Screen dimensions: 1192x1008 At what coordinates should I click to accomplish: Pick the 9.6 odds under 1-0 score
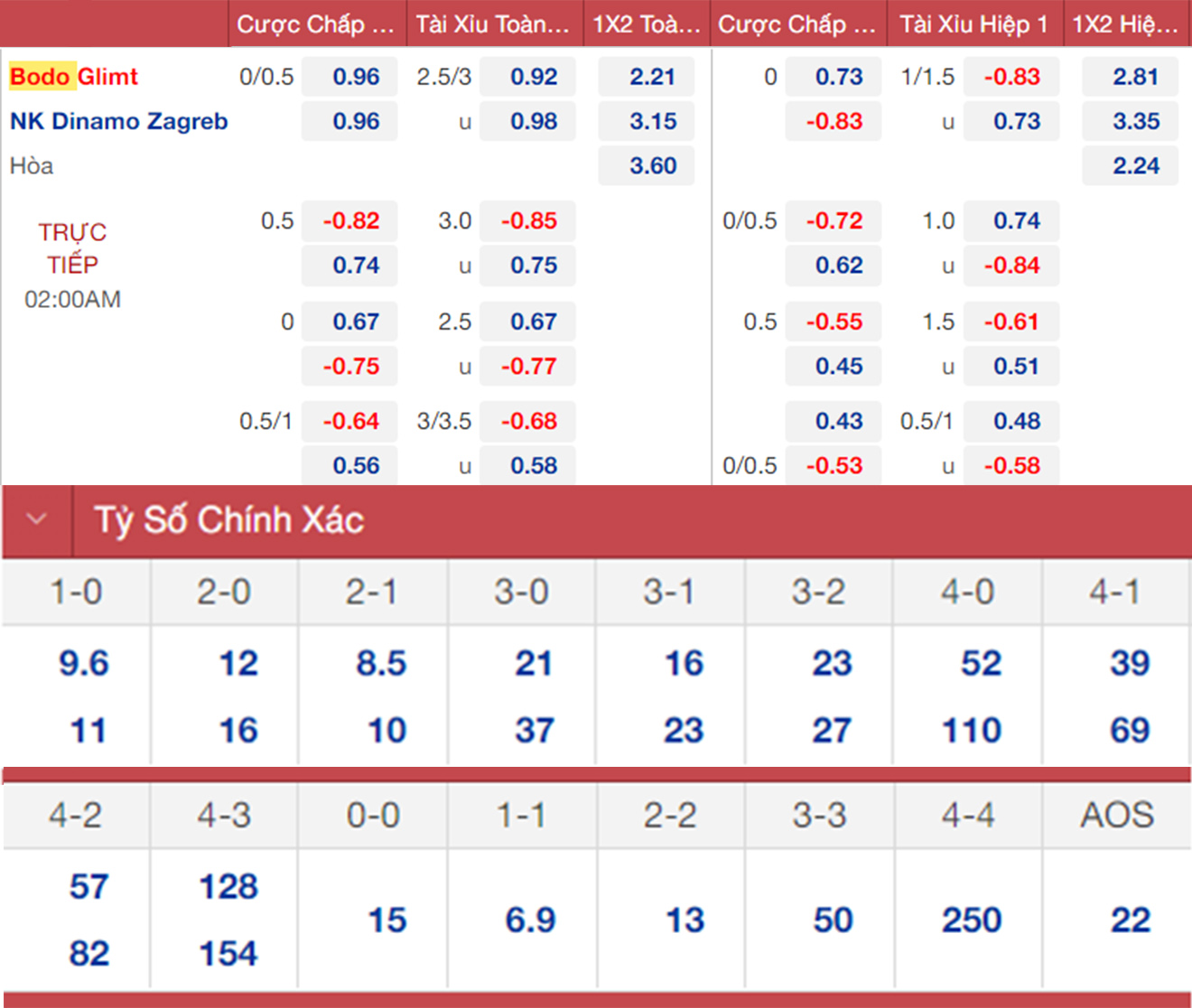84,664
